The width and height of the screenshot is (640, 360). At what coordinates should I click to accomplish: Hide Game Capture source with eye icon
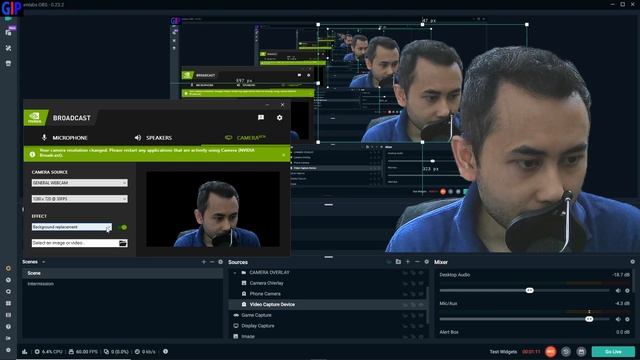pyautogui.click(x=421, y=315)
